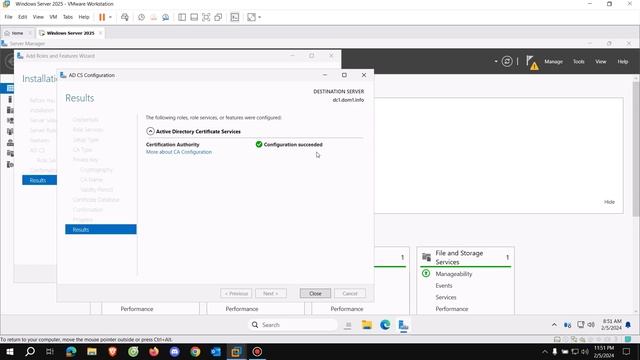Open host taskbar search
This screenshot has width=640, height=360.
click(x=30, y=351)
